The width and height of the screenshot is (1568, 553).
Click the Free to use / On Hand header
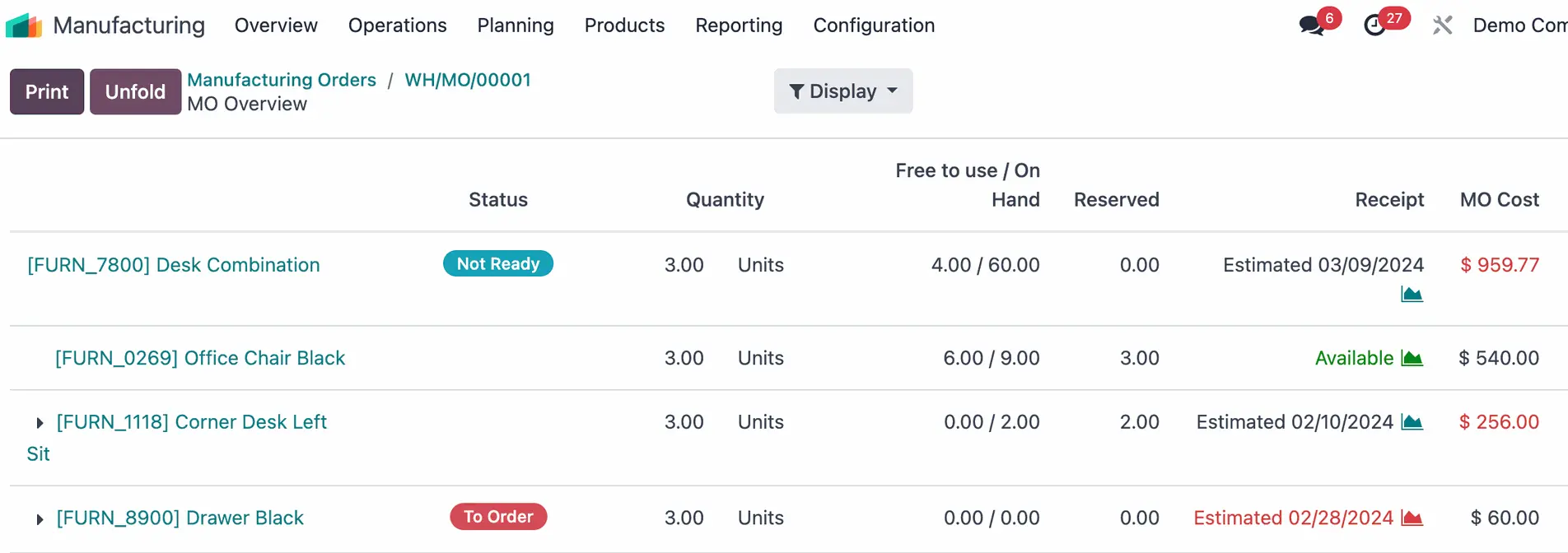tap(968, 185)
